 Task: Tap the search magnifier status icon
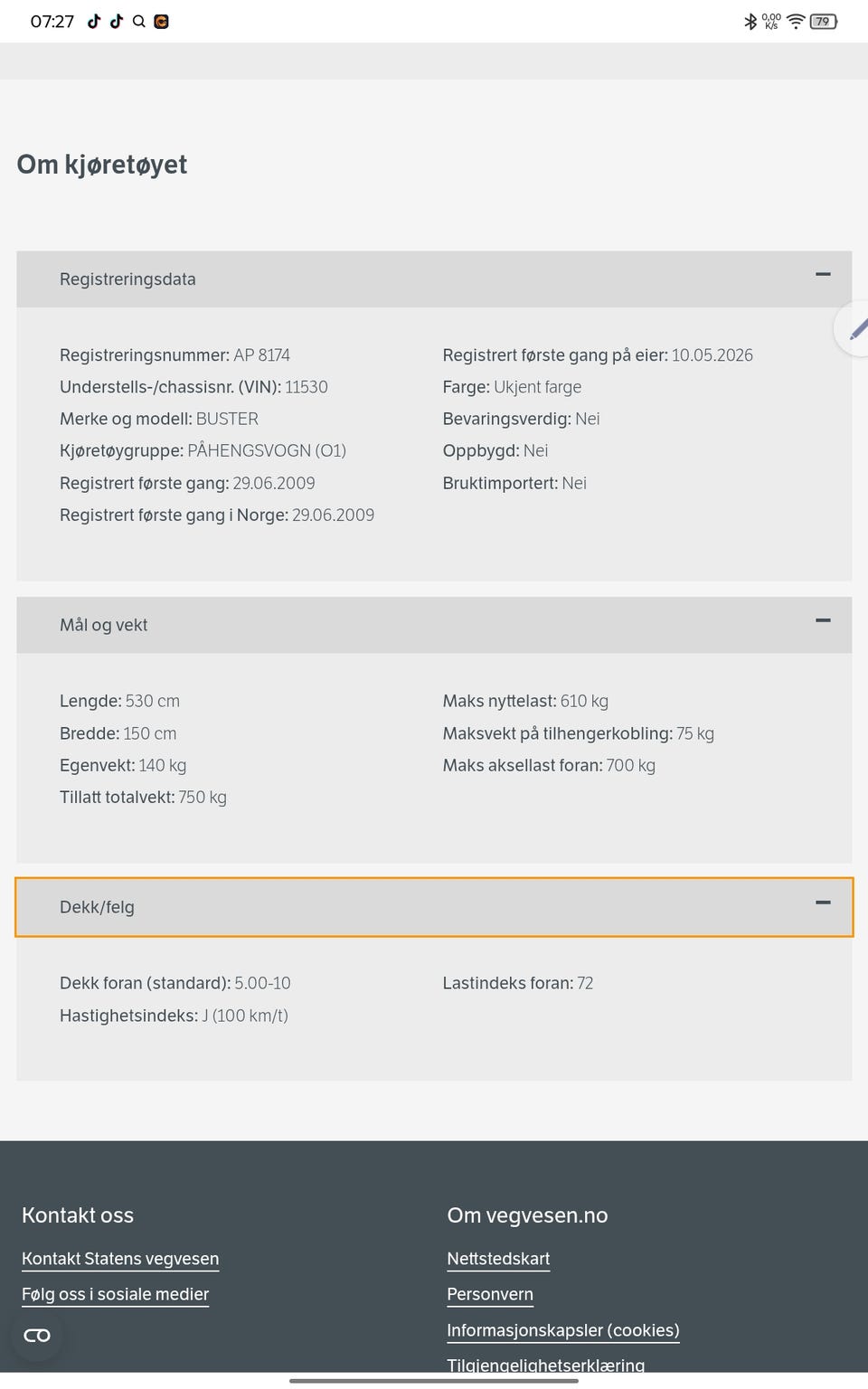coord(139,21)
